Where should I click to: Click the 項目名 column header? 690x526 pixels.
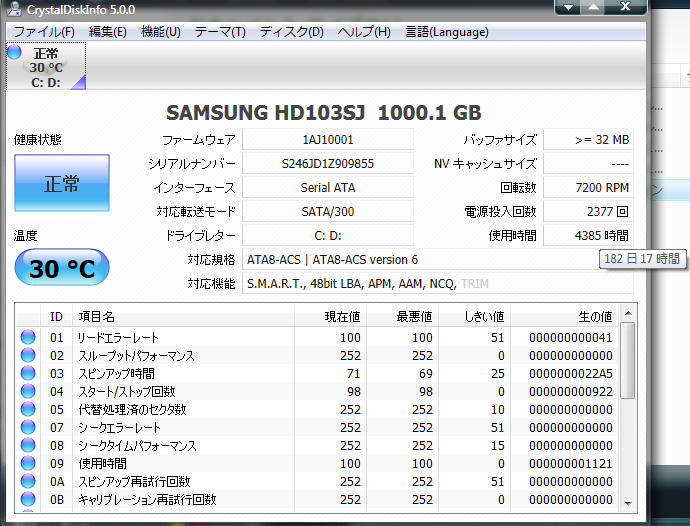184,316
